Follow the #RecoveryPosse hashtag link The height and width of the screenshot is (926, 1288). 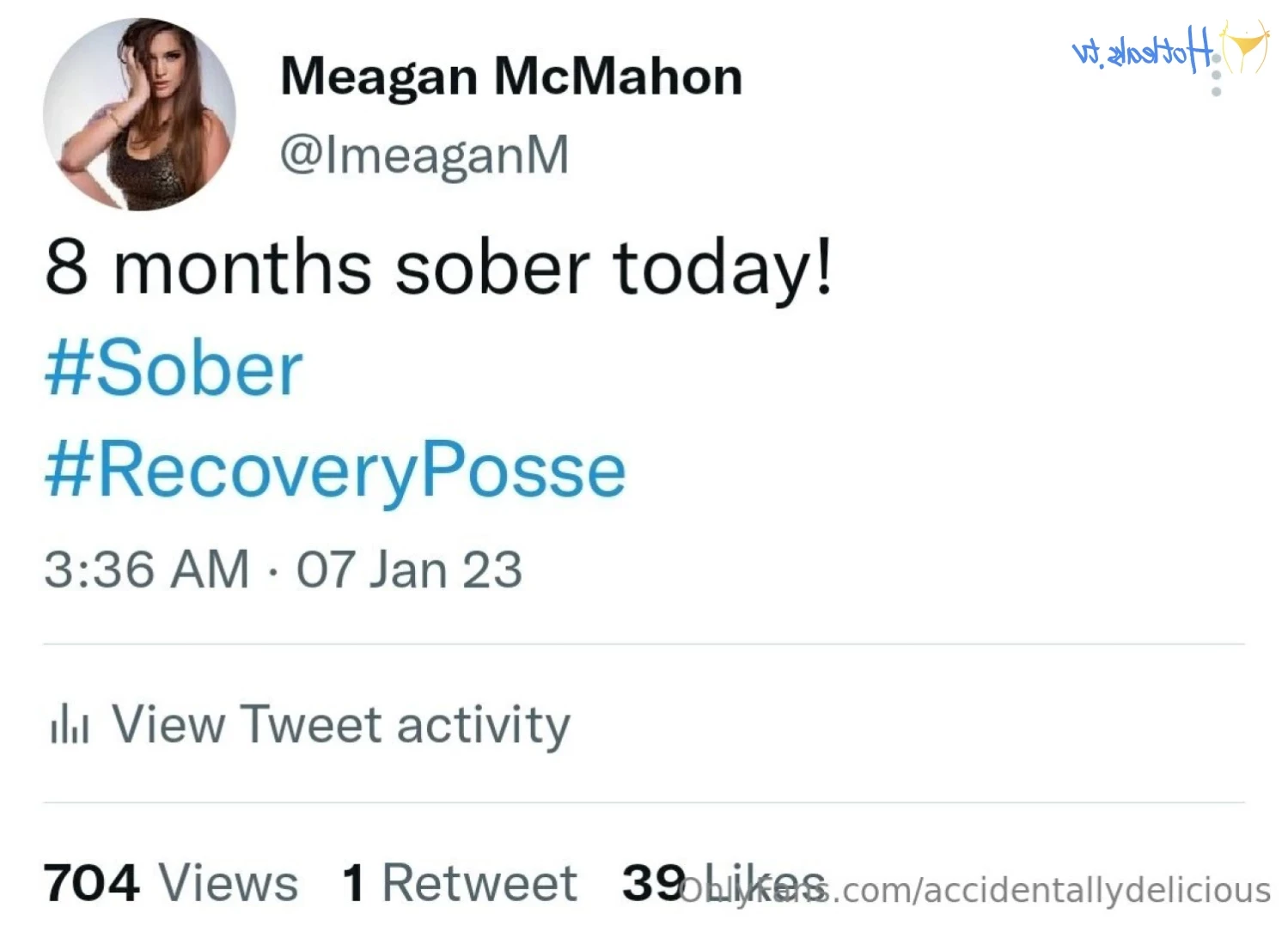pos(335,470)
